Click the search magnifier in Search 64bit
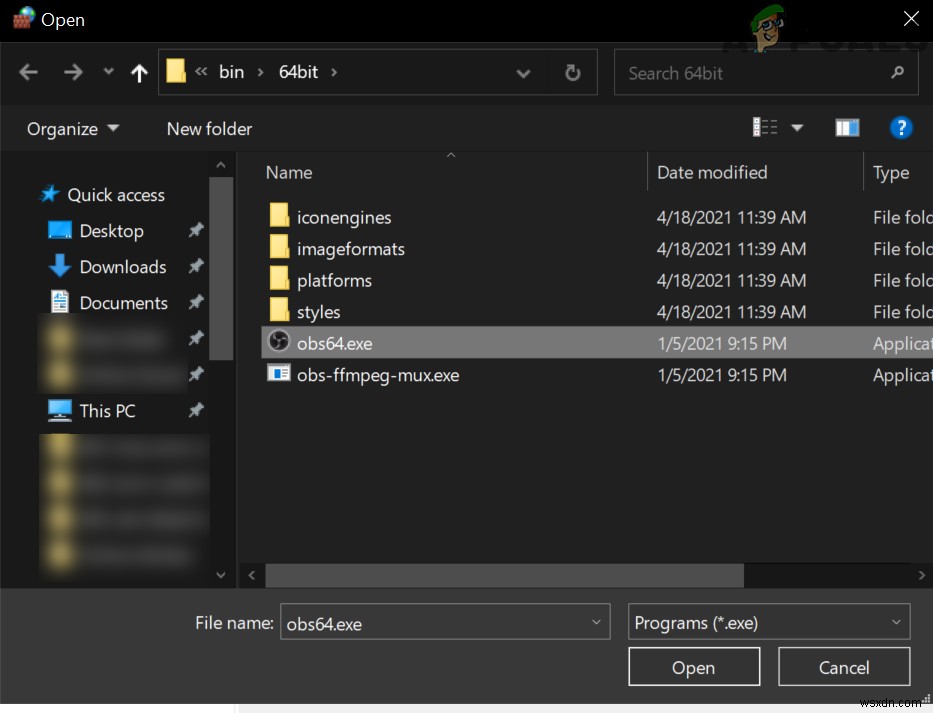Image resolution: width=933 pixels, height=713 pixels. [897, 72]
